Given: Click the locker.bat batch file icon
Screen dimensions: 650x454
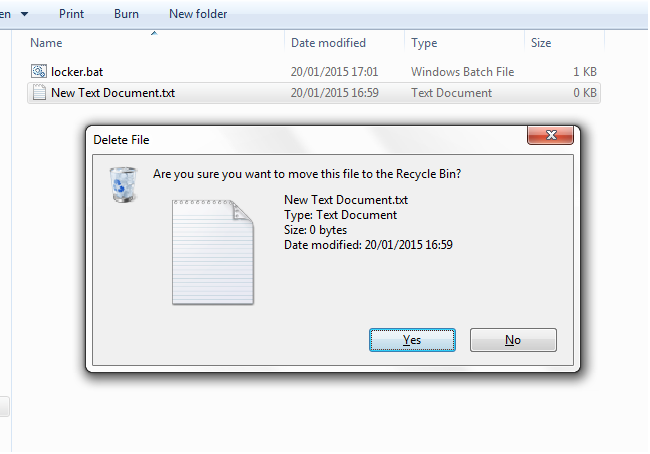Looking at the screenshot, I should point(39,71).
